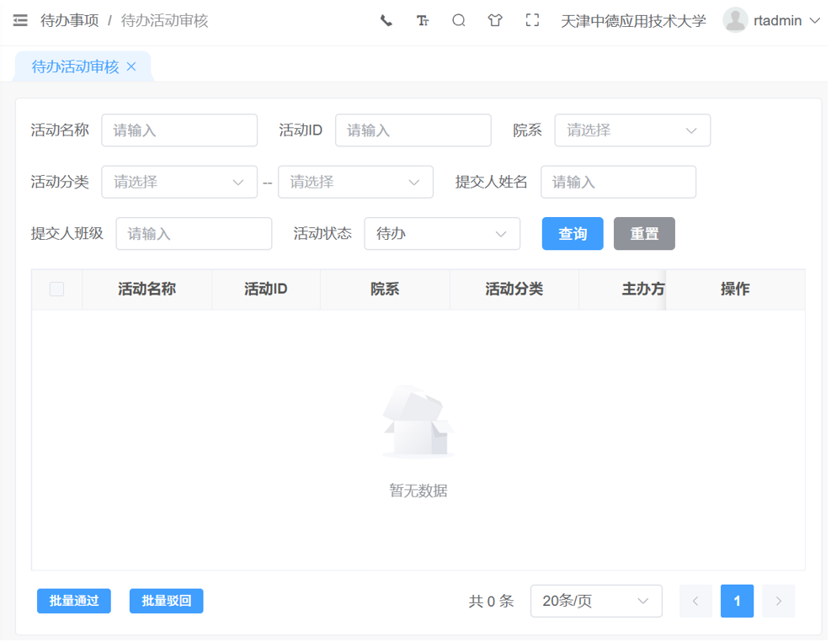Click the 批量驳回 button
The image size is (831, 642).
[167, 603]
